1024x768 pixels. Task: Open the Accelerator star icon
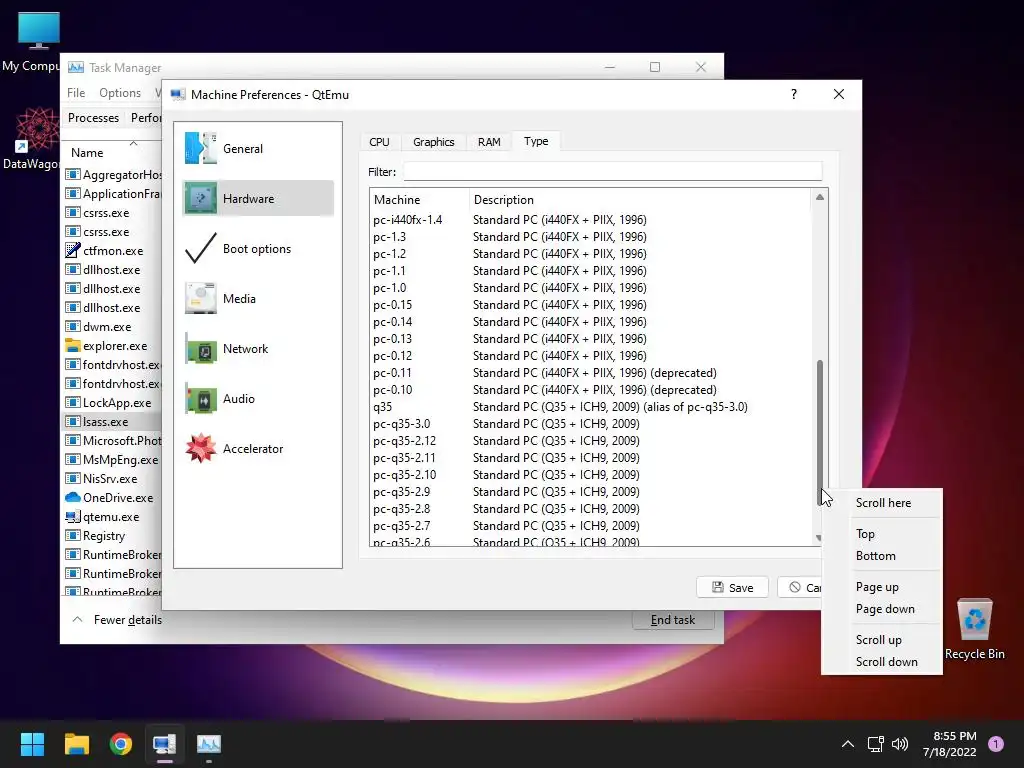[x=200, y=449]
